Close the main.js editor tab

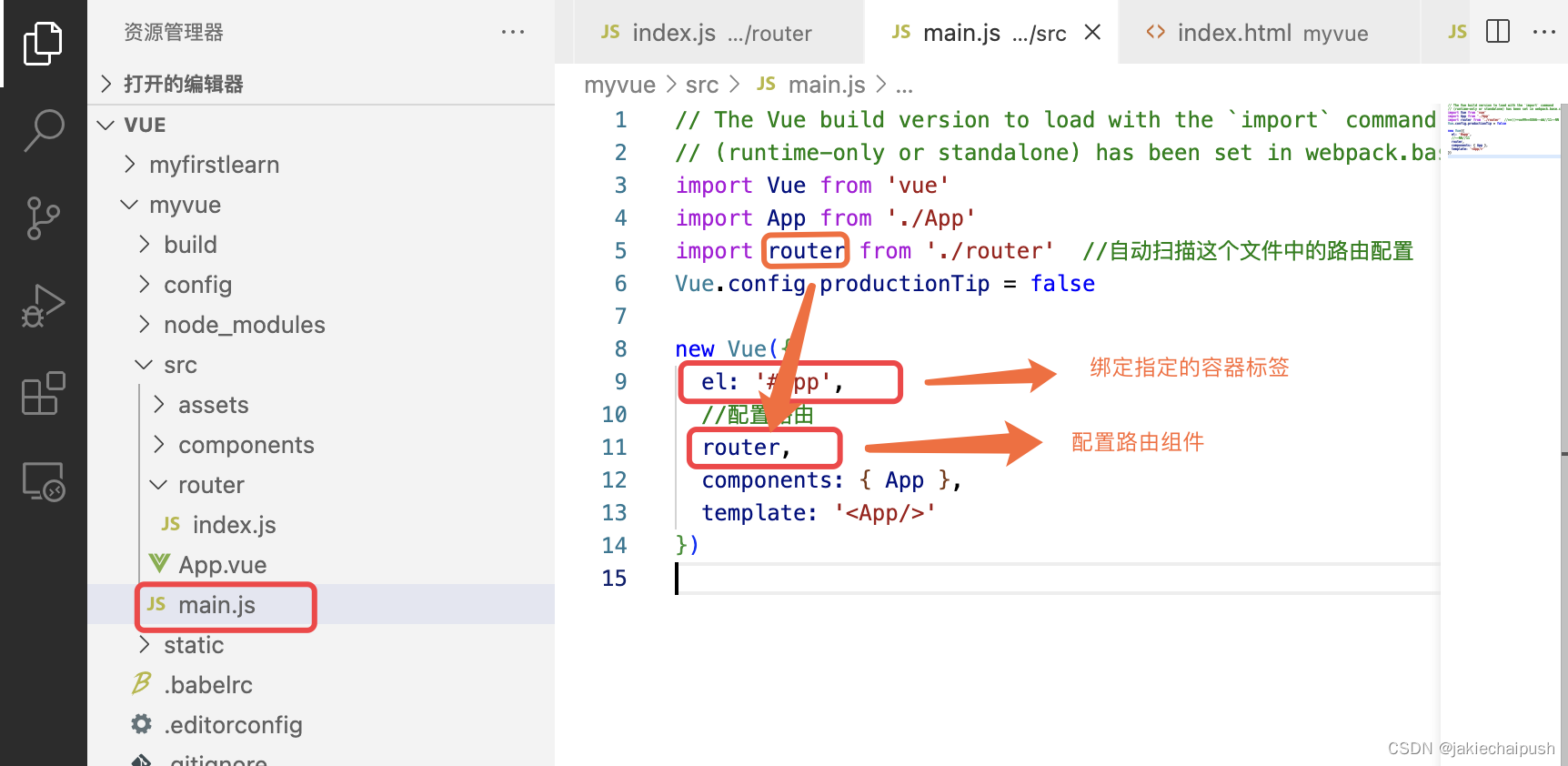[1093, 33]
